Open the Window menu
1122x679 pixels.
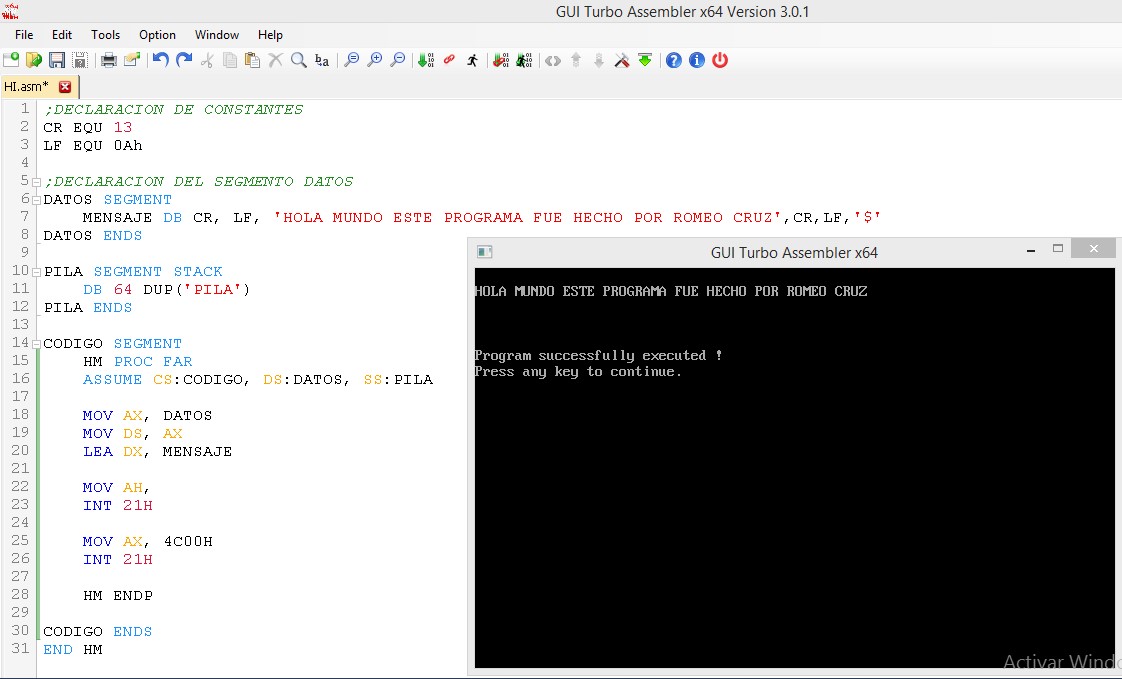pyautogui.click(x=216, y=35)
